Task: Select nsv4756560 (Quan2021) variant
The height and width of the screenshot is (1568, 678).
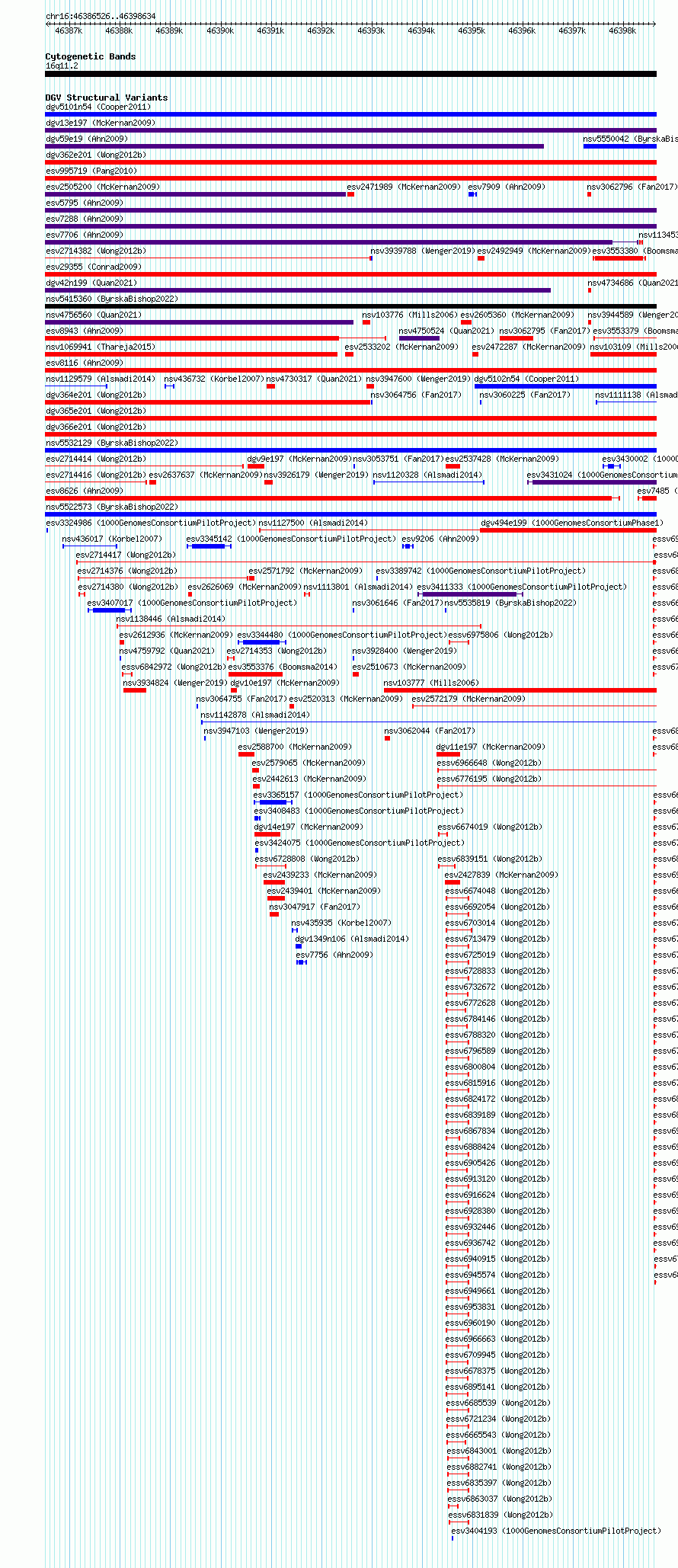Action: (x=94, y=315)
